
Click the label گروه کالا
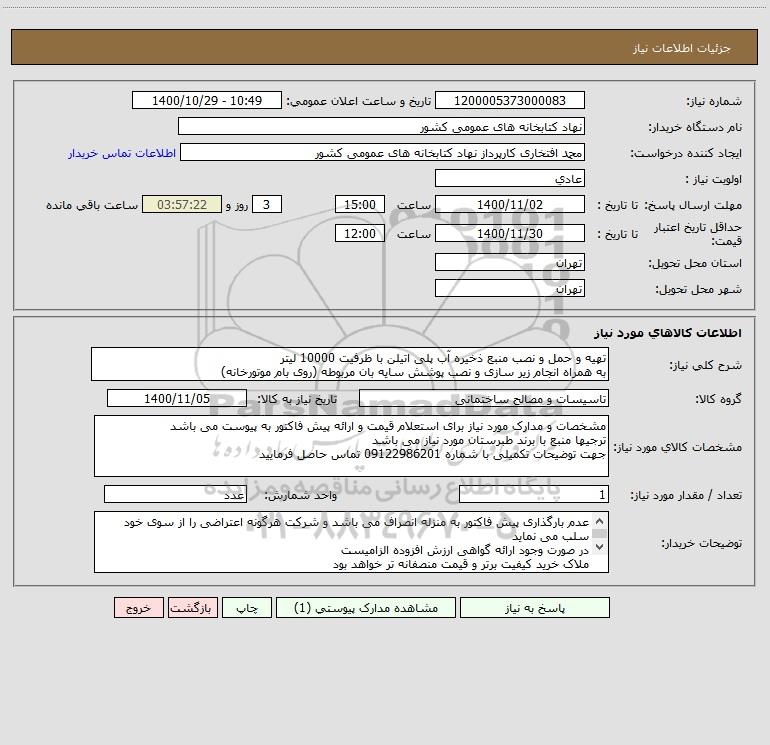click(x=718, y=399)
